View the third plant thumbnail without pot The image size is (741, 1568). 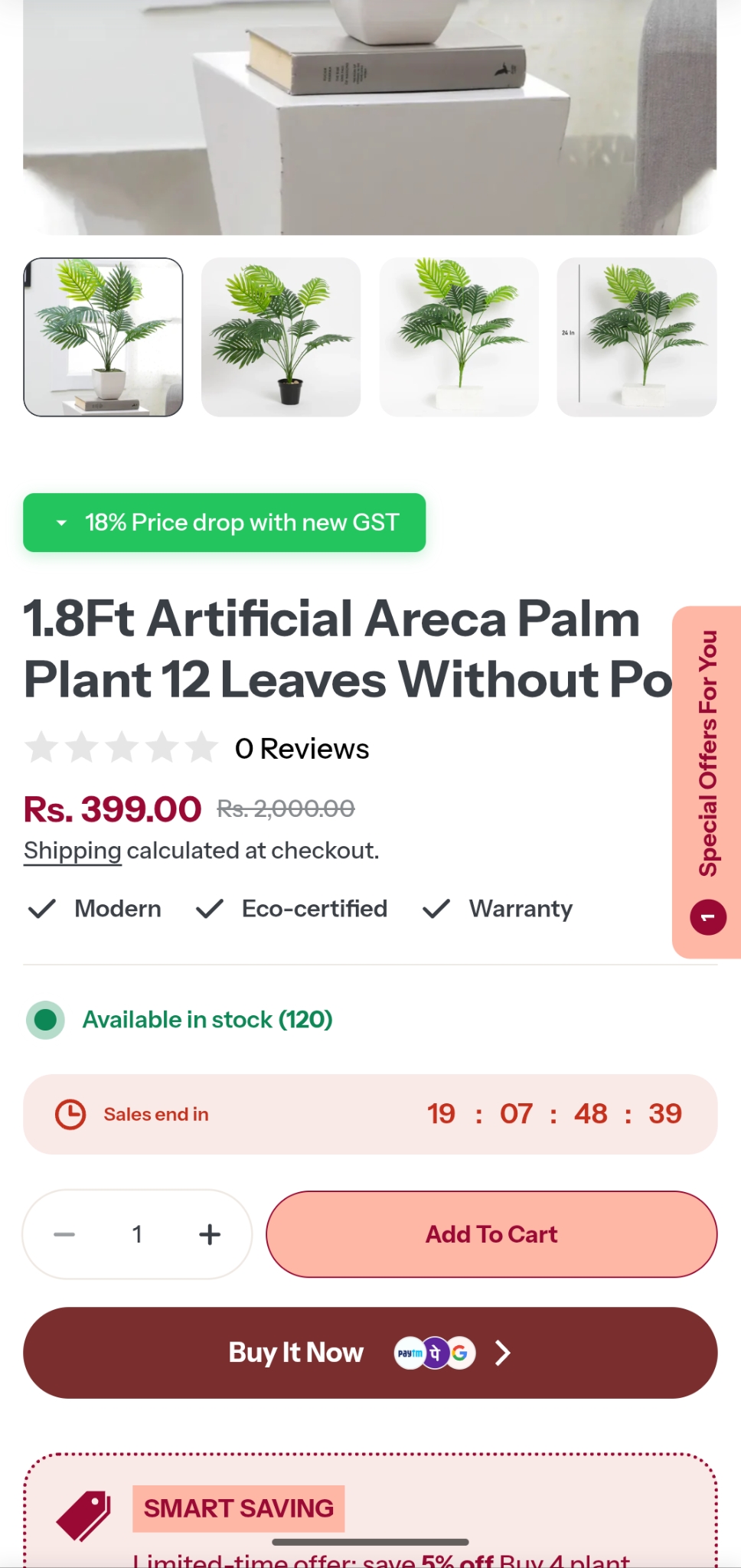coord(459,338)
